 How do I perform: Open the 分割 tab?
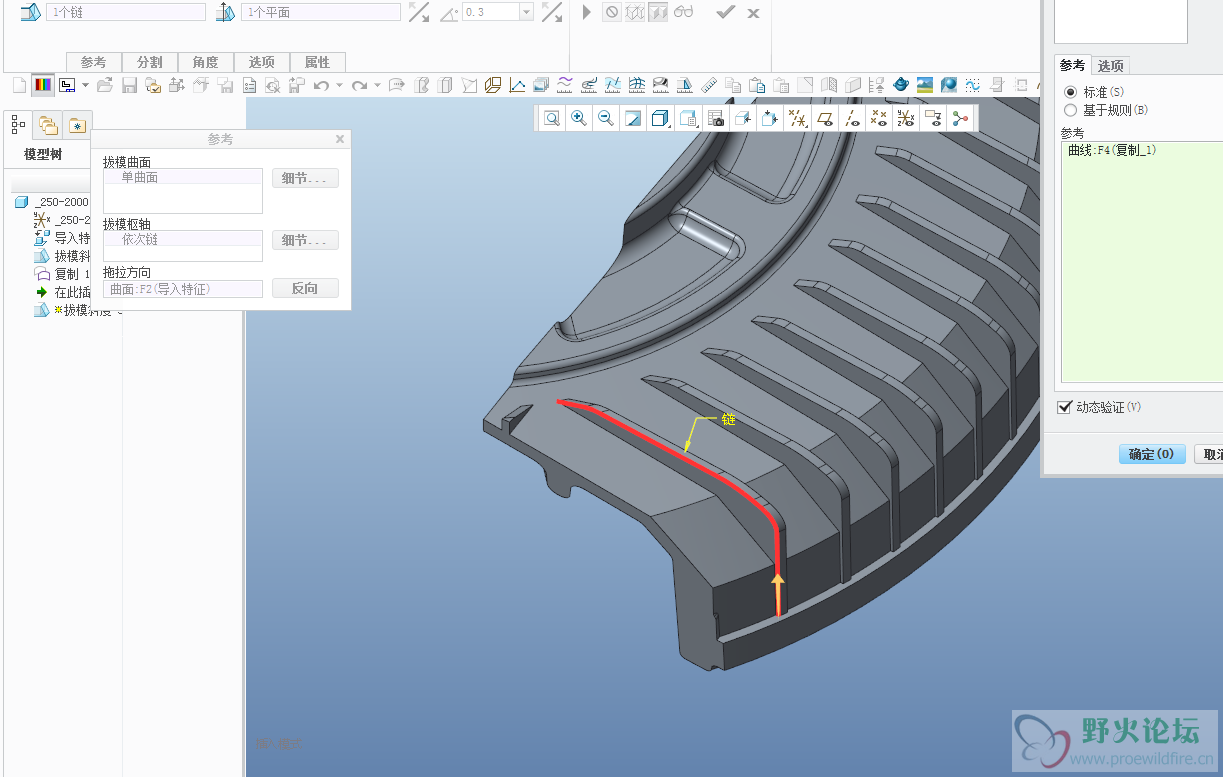coord(149,62)
